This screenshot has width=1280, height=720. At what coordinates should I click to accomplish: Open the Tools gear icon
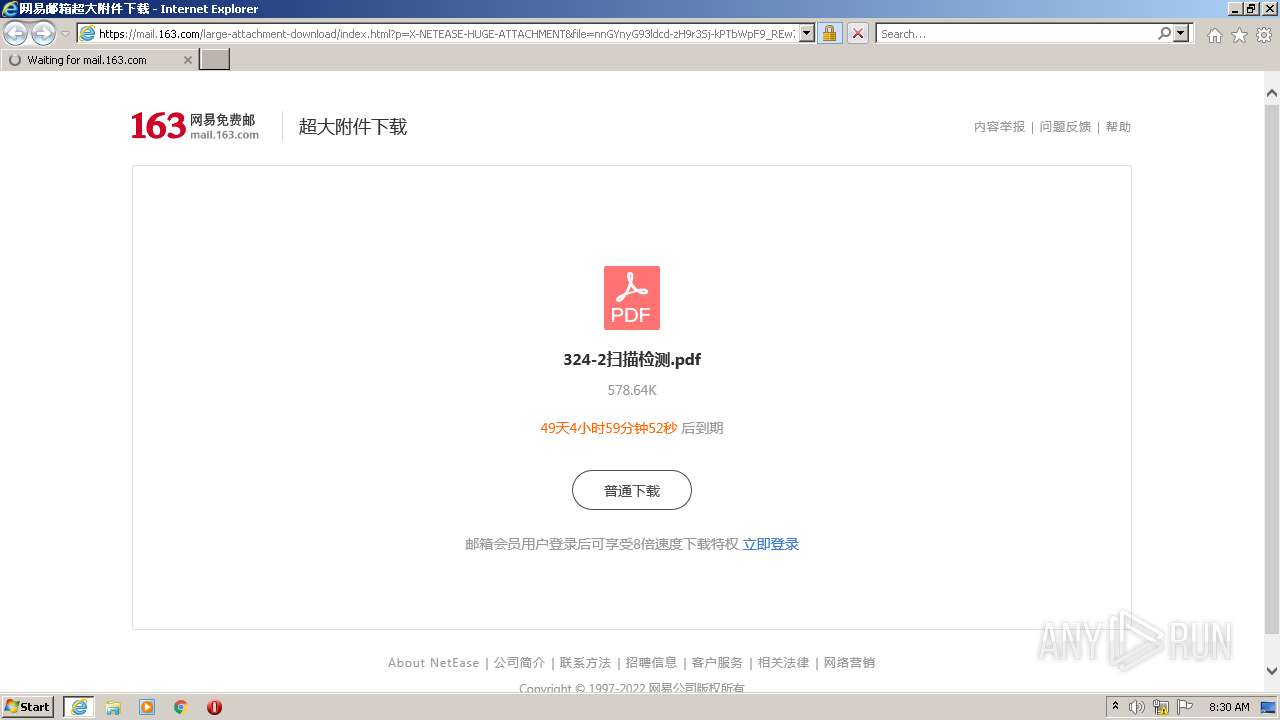[x=1264, y=35]
